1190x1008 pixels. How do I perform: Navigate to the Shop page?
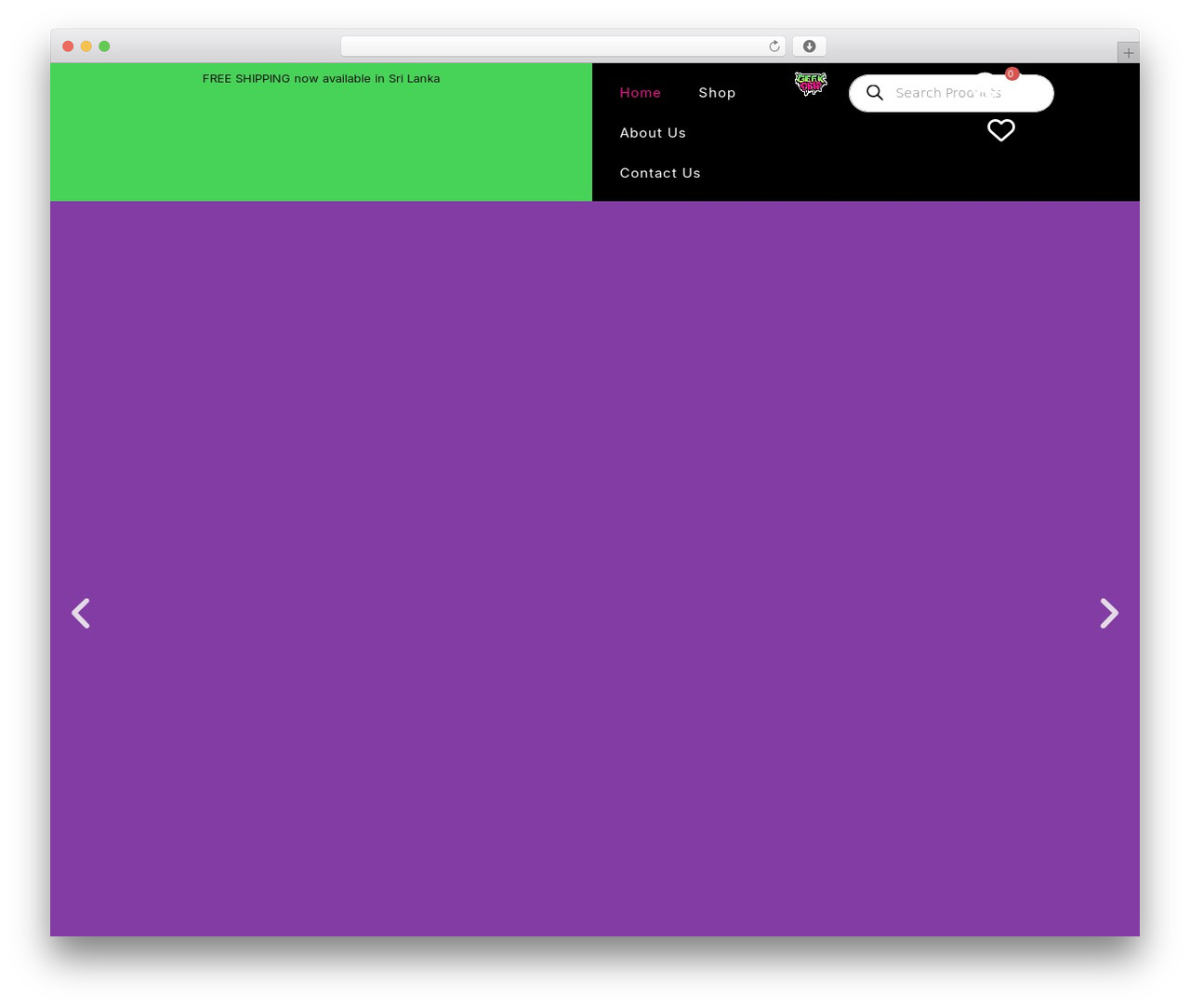717,93
